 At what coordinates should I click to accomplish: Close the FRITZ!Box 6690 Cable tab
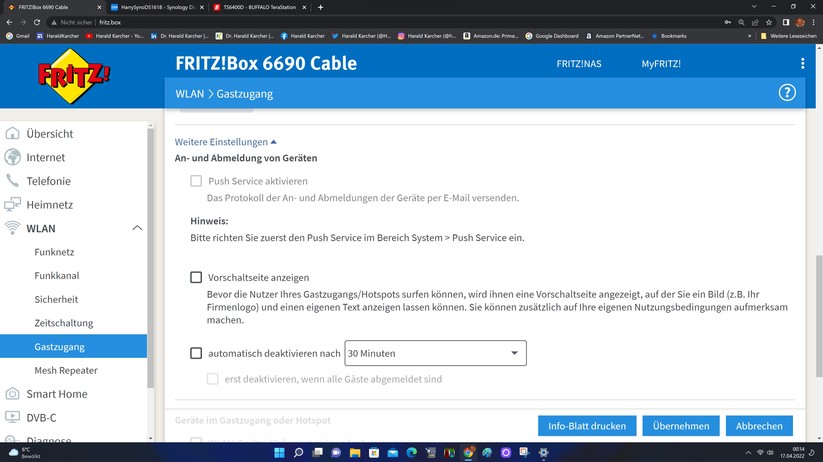click(99, 7)
